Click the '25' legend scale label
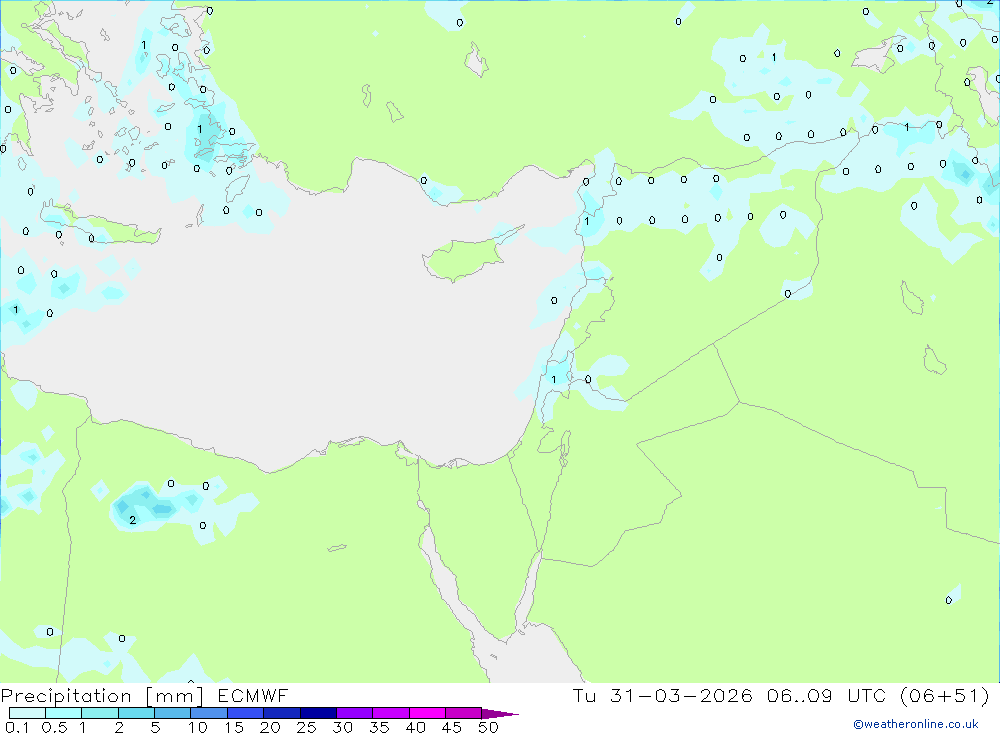The width and height of the screenshot is (1000, 733). 306,727
